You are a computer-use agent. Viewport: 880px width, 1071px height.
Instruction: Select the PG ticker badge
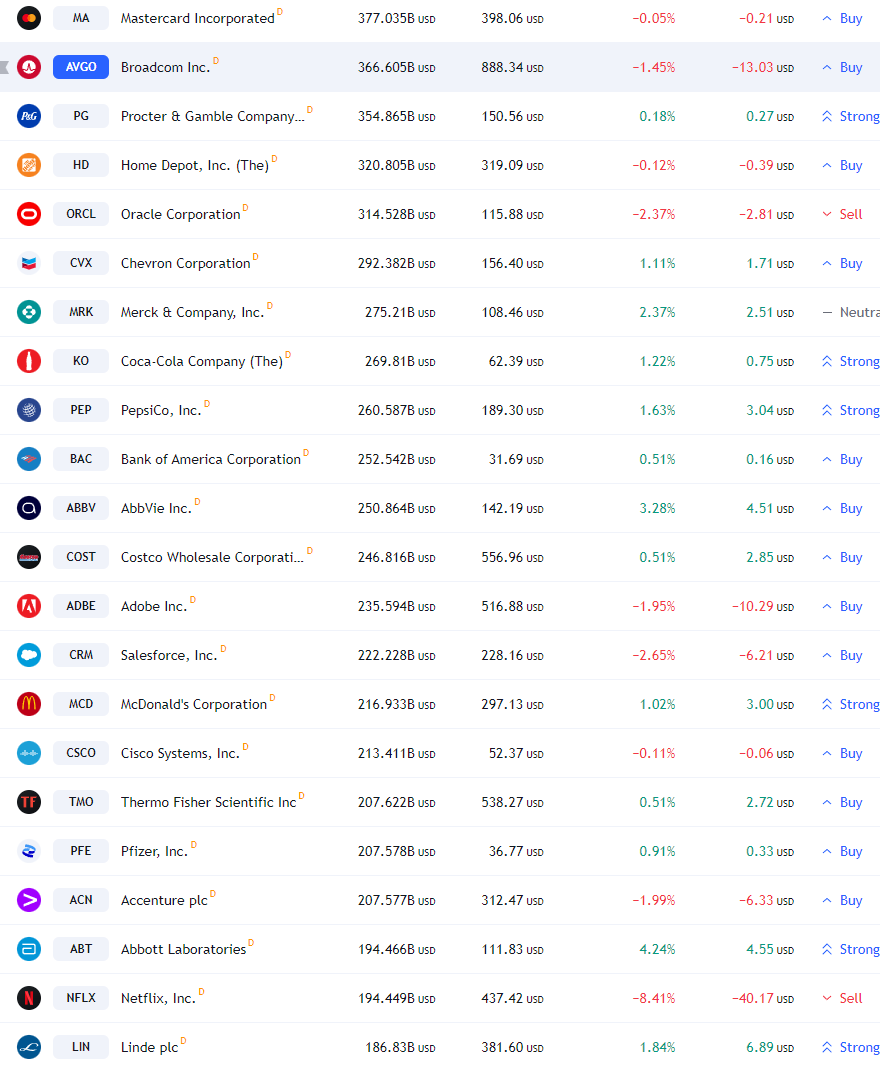pos(81,116)
